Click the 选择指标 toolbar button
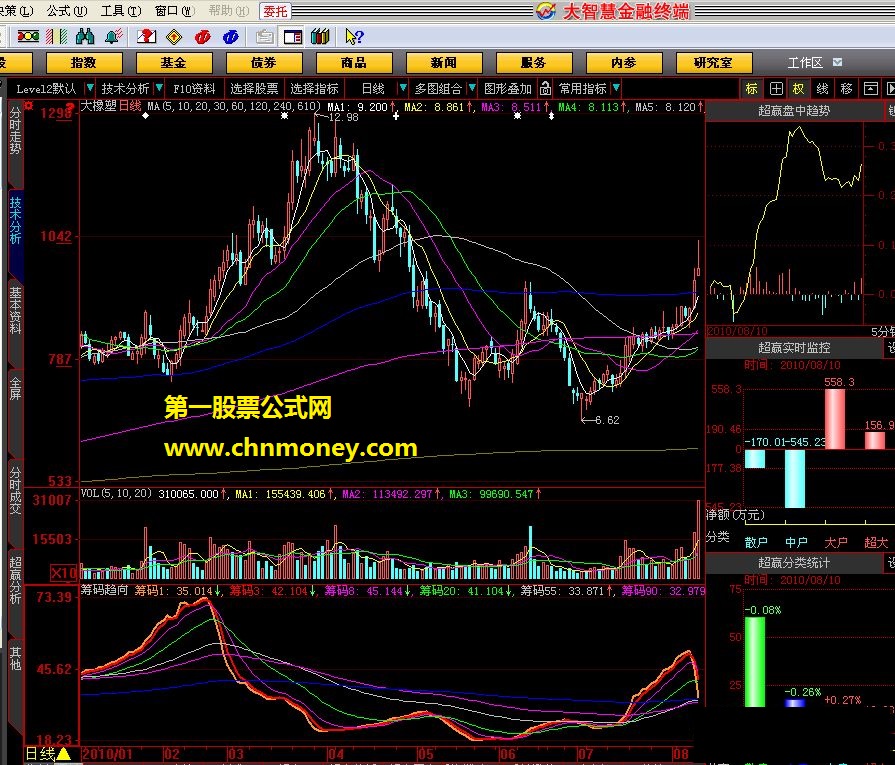The height and width of the screenshot is (765, 895). (315, 88)
